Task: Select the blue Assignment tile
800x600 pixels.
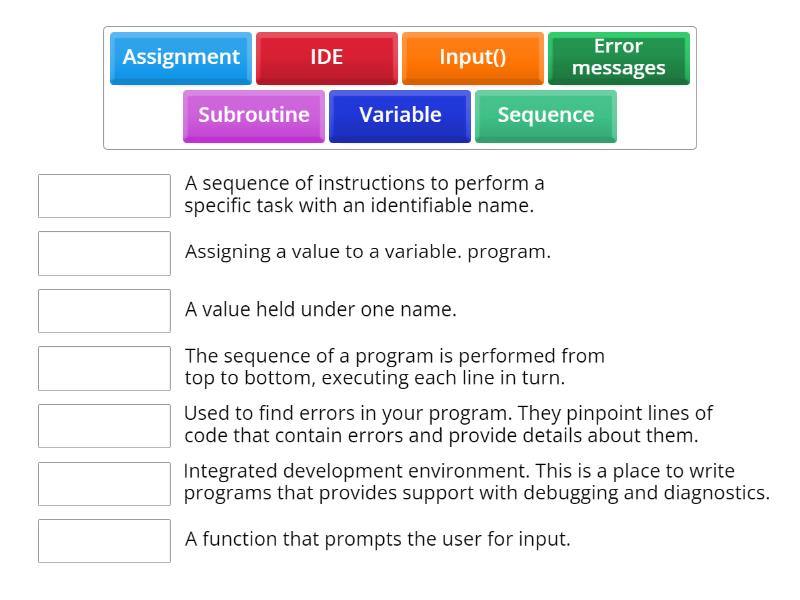Action: point(181,58)
